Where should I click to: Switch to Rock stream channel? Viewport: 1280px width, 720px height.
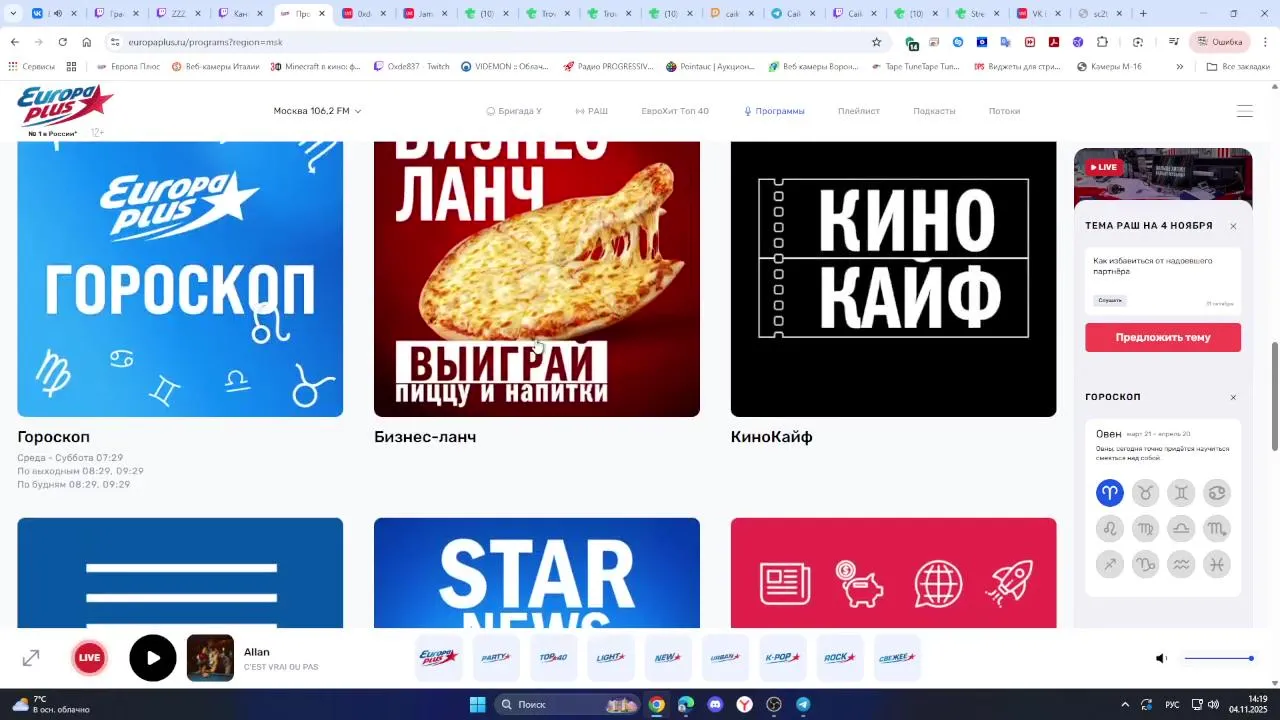click(x=839, y=658)
